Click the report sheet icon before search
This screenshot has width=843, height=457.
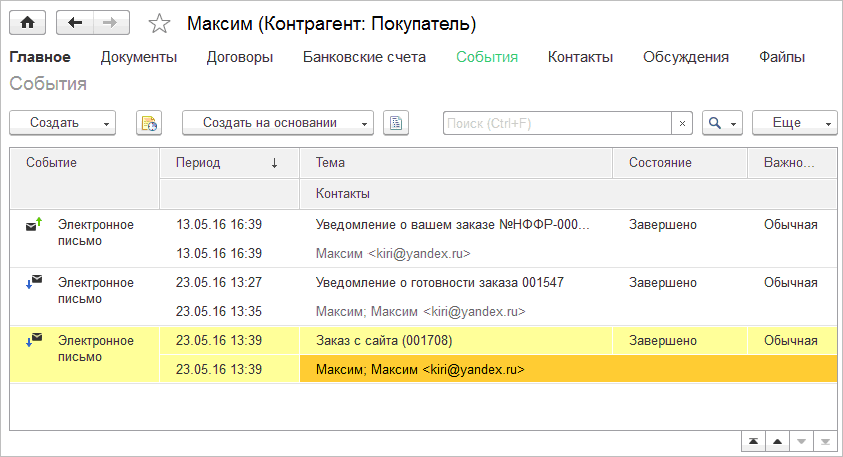tap(397, 123)
